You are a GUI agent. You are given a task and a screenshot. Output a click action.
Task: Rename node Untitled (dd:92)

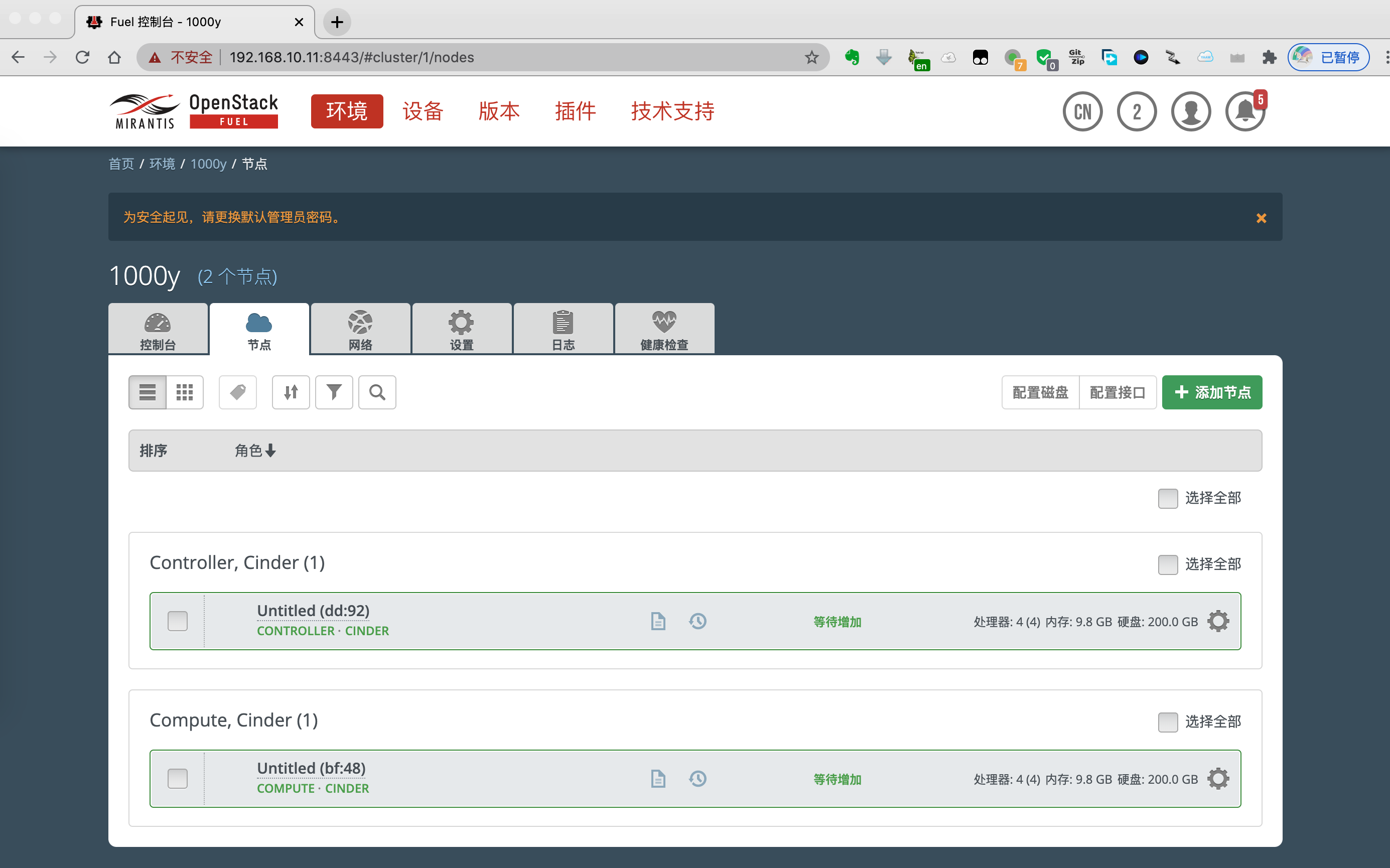click(313, 611)
